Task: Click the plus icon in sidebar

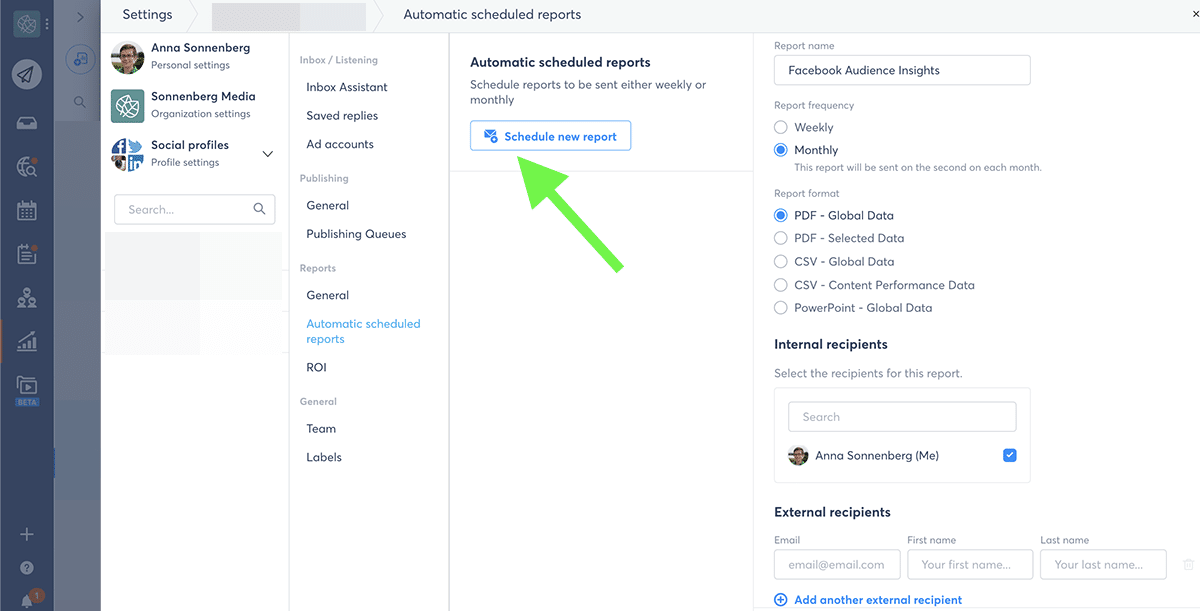Action: [27, 534]
